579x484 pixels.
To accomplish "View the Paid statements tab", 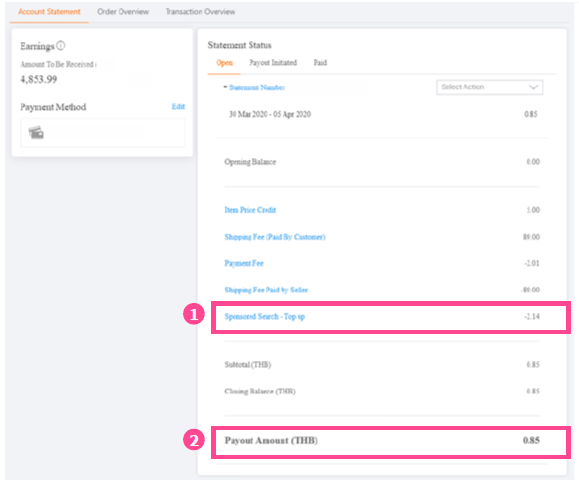I will [x=320, y=63].
